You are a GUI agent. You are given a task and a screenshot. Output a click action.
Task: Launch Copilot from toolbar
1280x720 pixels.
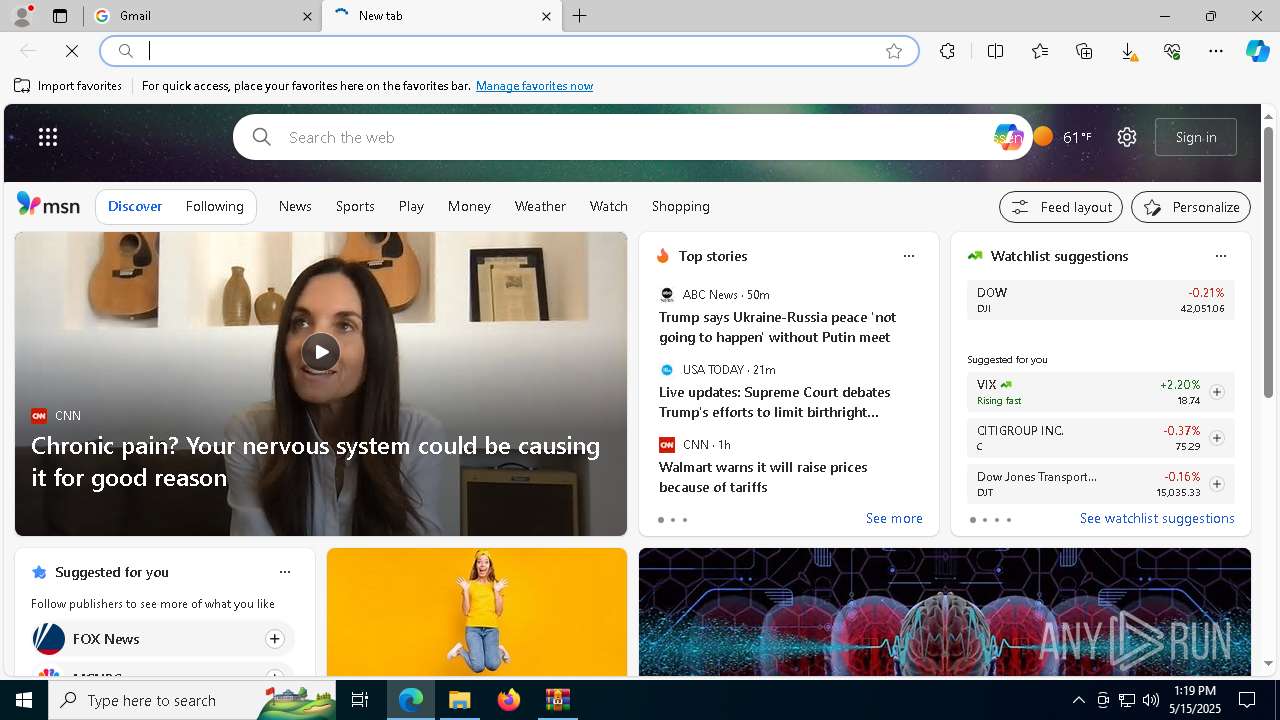click(x=1258, y=51)
